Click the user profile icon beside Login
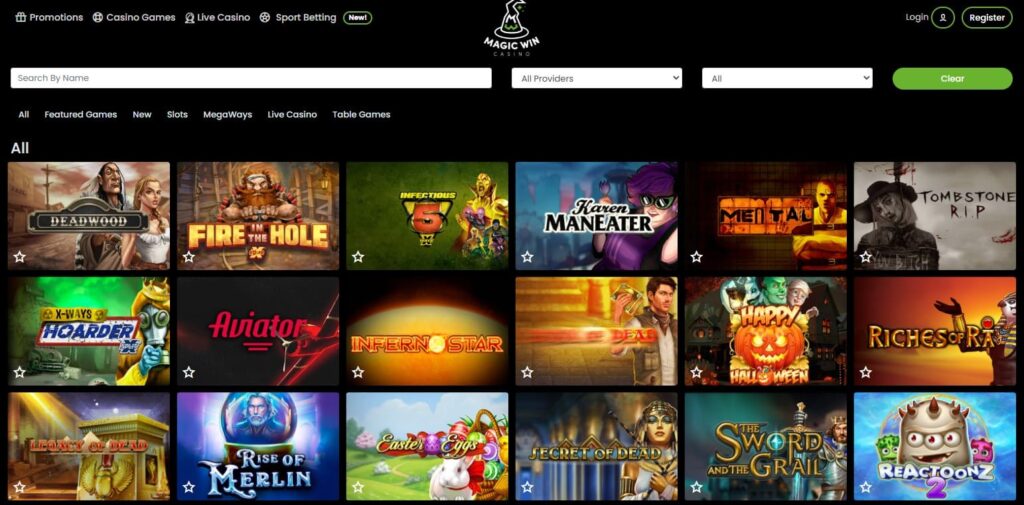Image resolution: width=1024 pixels, height=505 pixels. click(942, 18)
